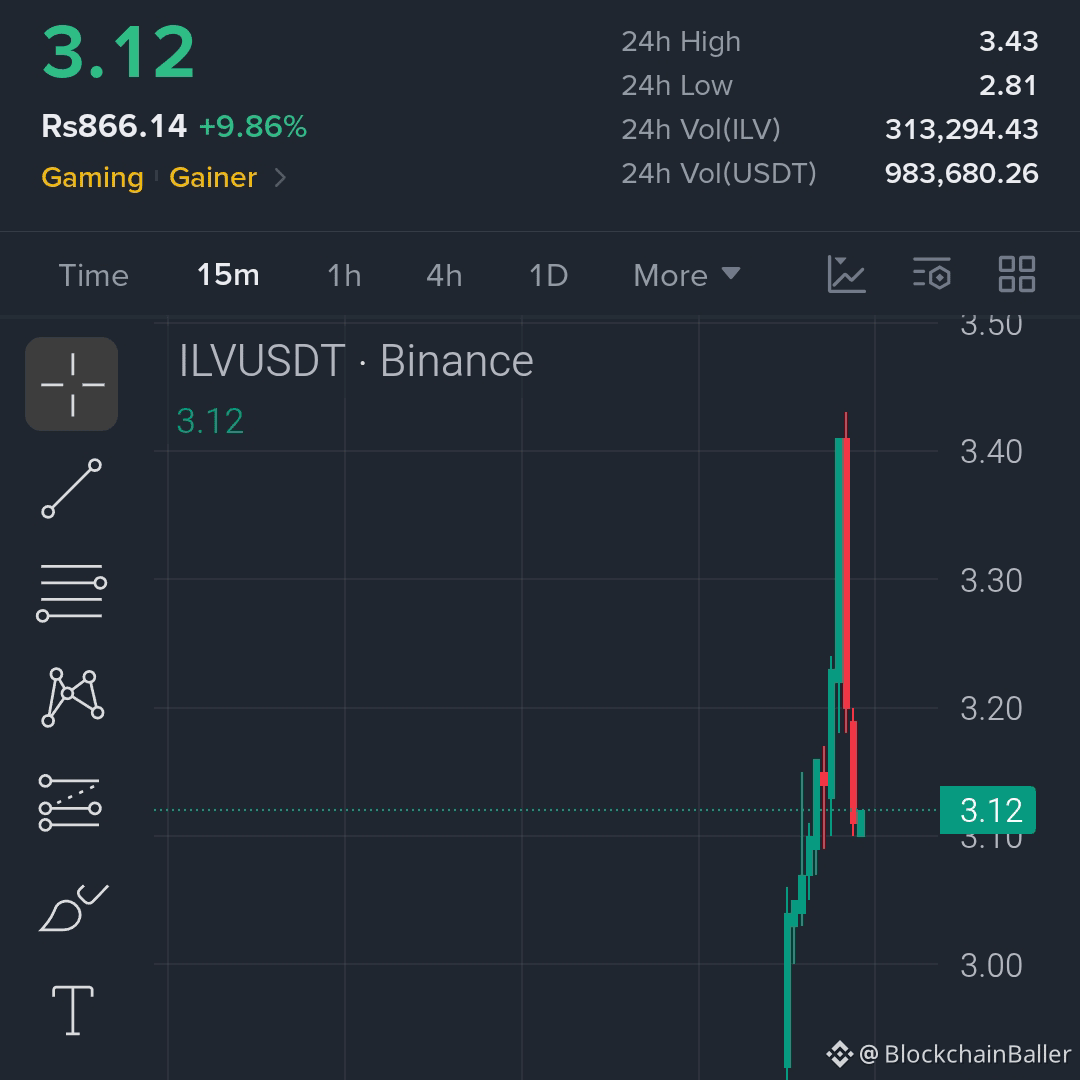Click the 24h High value 3.43

point(1008,41)
